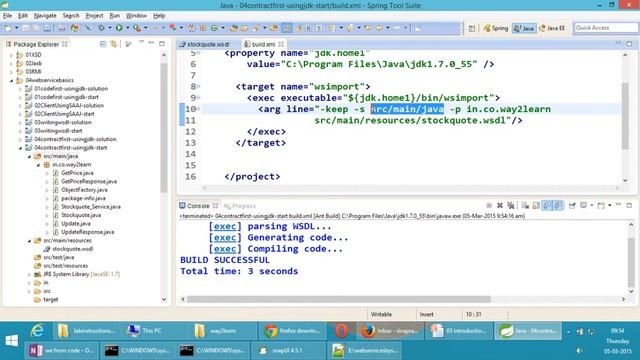The height and width of the screenshot is (360, 640).
Task: Open Internet Explorer from taskbar
Action: tap(38, 331)
